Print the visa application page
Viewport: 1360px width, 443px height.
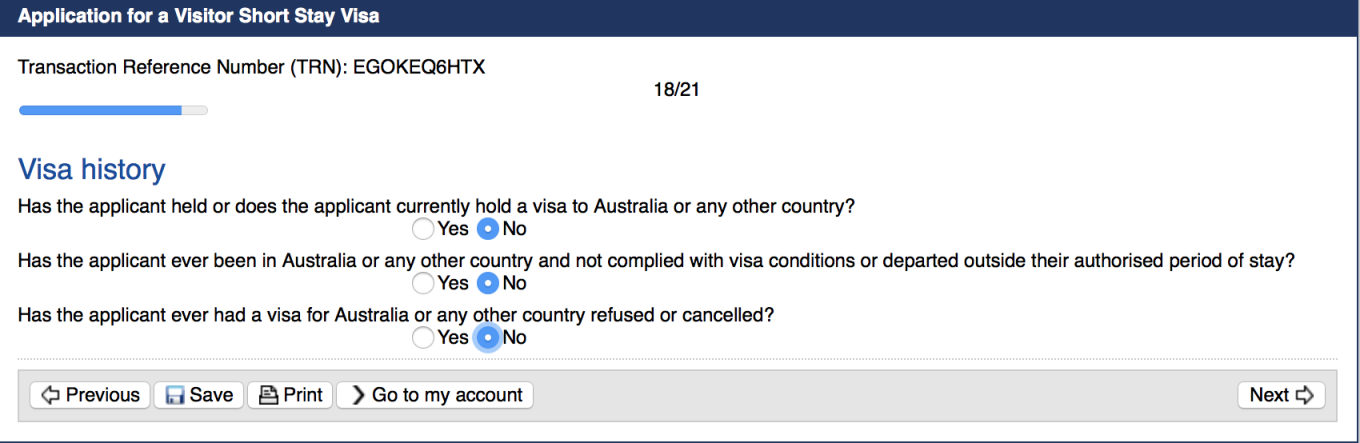pyautogui.click(x=290, y=395)
